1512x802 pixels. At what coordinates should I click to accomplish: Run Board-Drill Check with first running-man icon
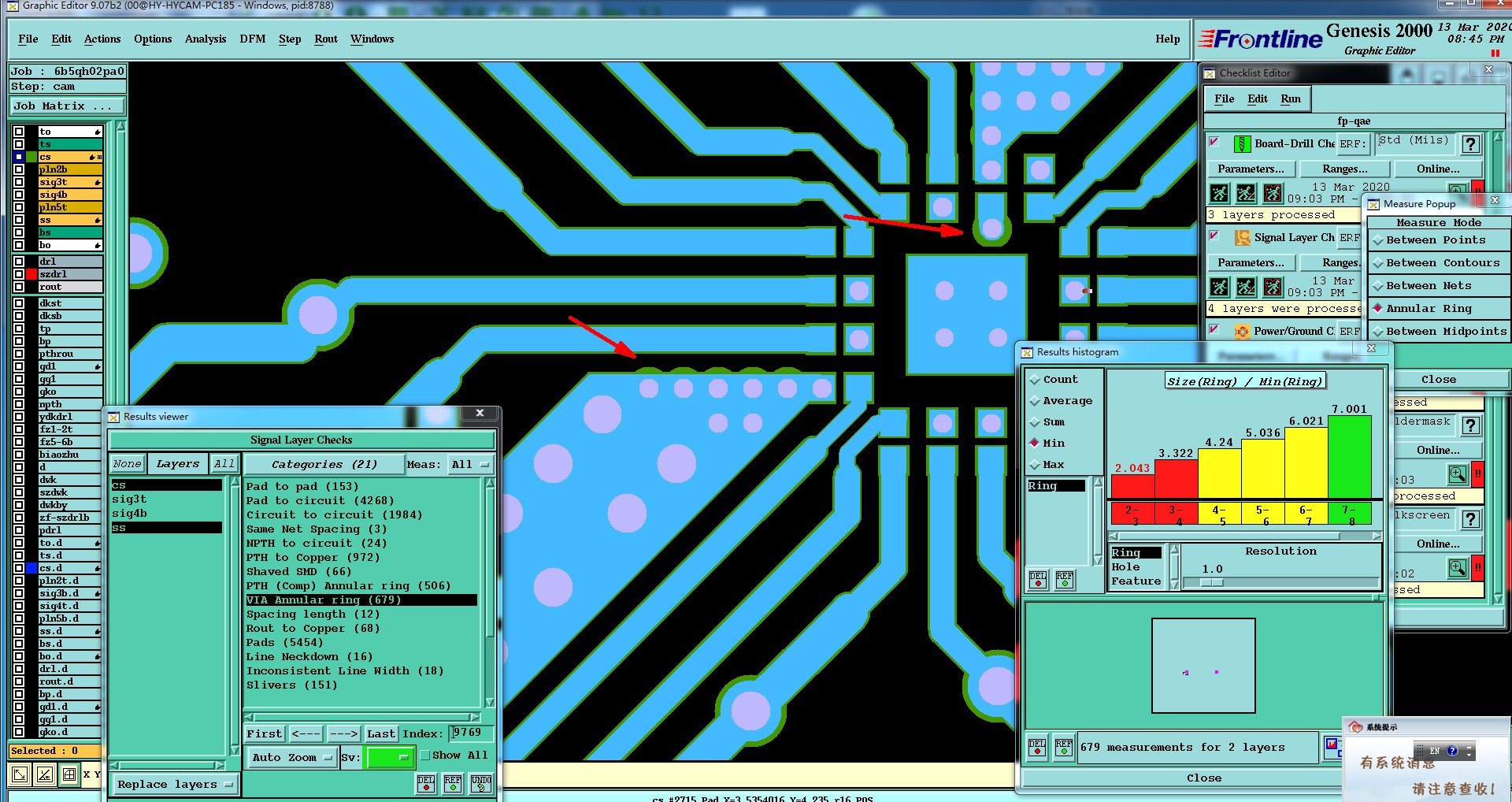pyautogui.click(x=1219, y=193)
